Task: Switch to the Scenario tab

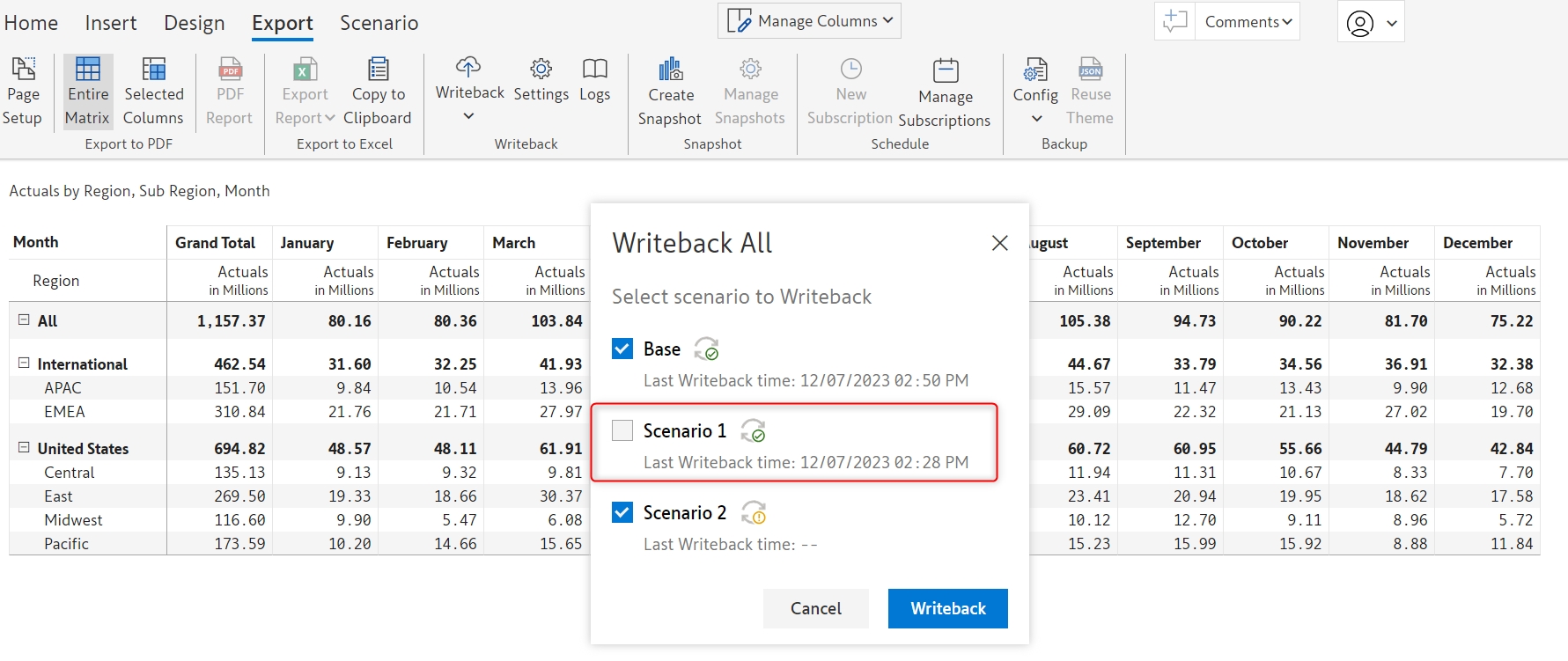Action: point(379,23)
